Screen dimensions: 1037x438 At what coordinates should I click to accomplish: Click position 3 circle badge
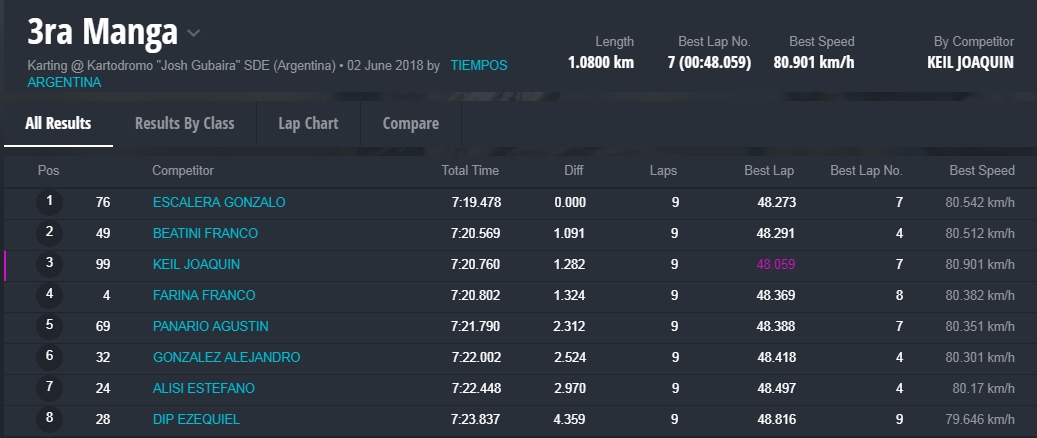point(50,265)
